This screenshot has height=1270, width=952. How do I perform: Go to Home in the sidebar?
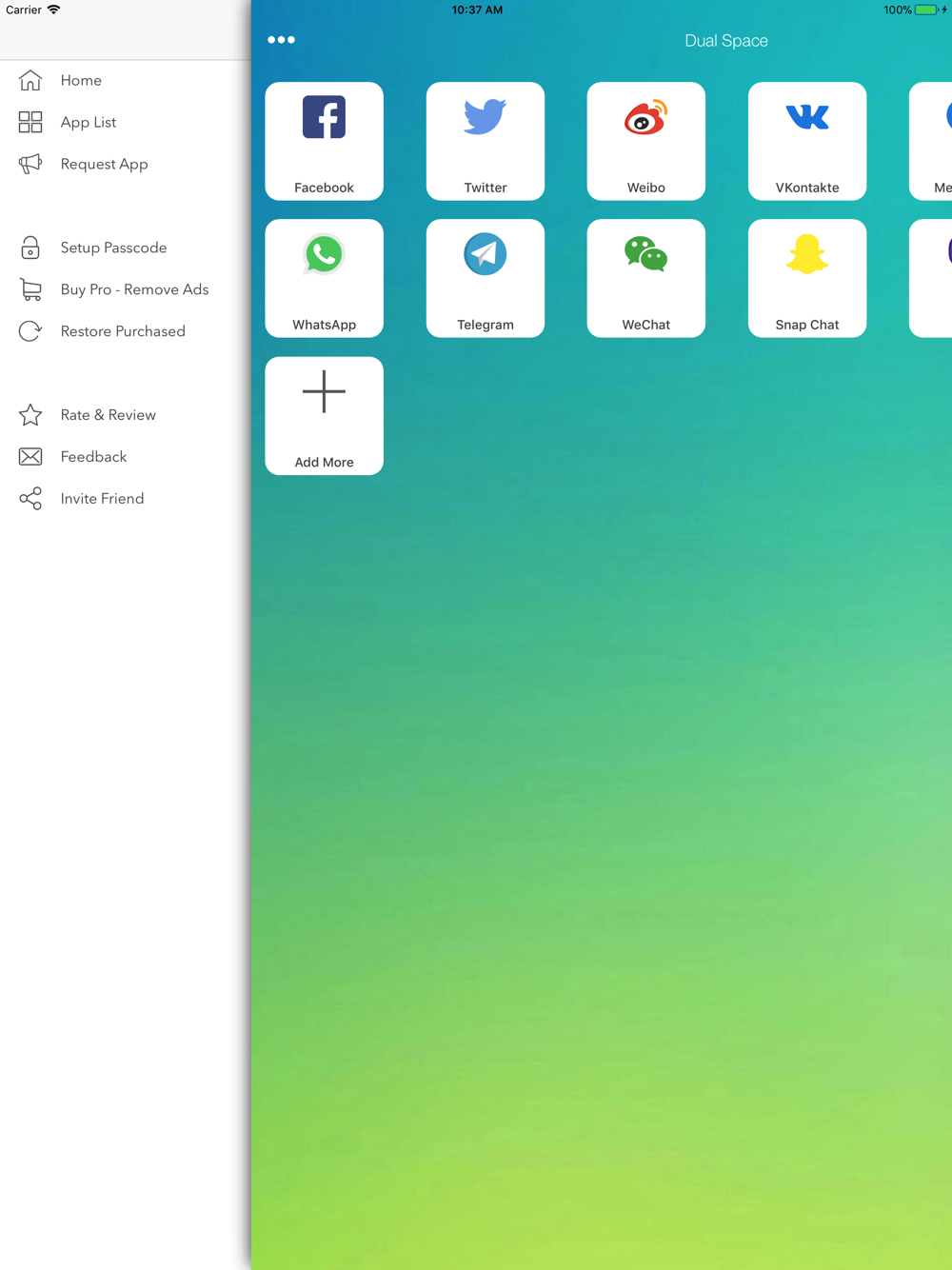[81, 81]
